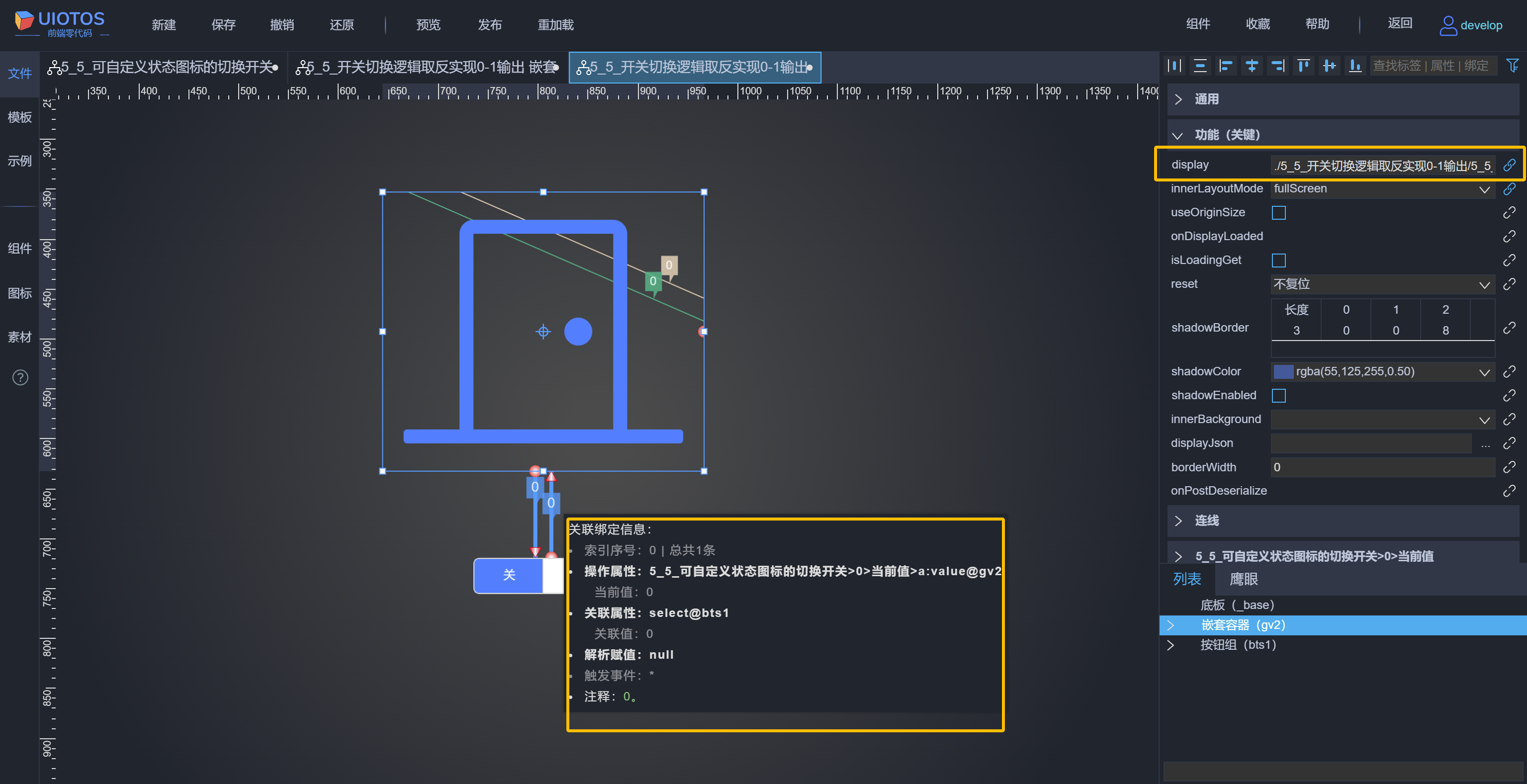Enable the useOriginSize checkbox

tap(1278, 213)
